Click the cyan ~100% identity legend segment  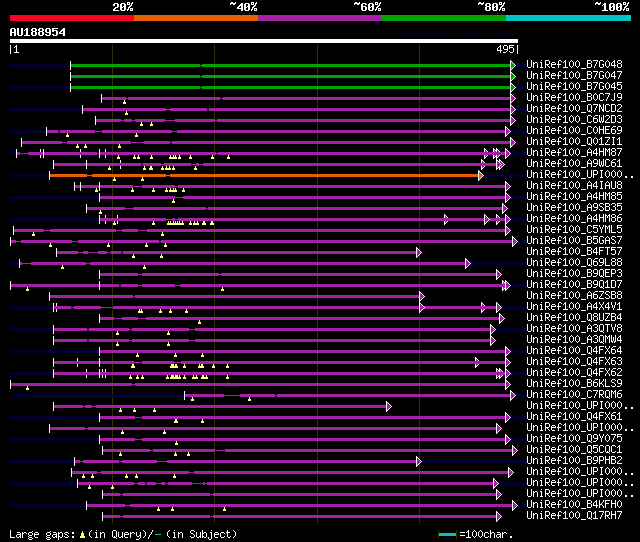[x=569, y=18]
